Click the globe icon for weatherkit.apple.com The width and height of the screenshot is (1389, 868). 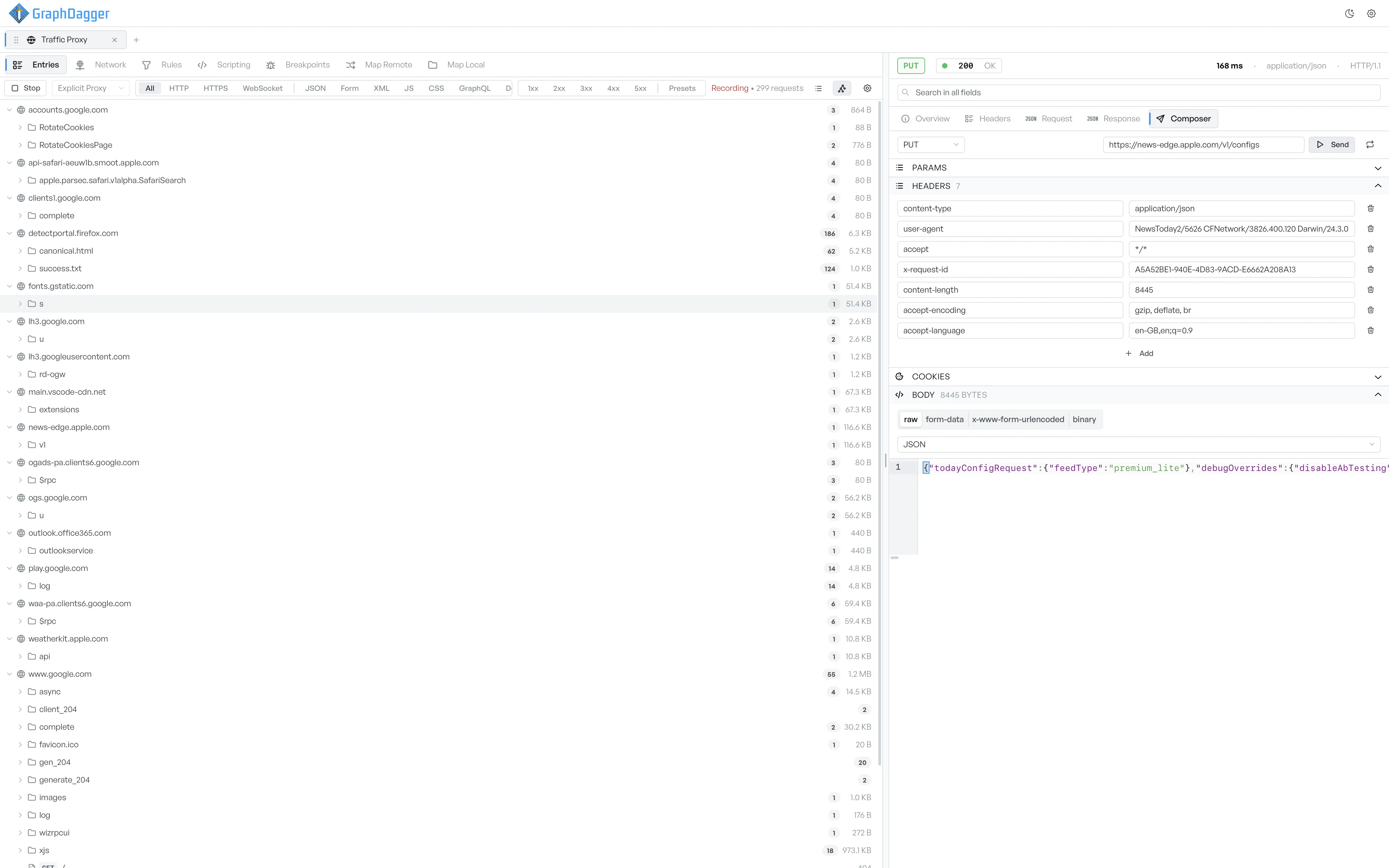[21, 639]
